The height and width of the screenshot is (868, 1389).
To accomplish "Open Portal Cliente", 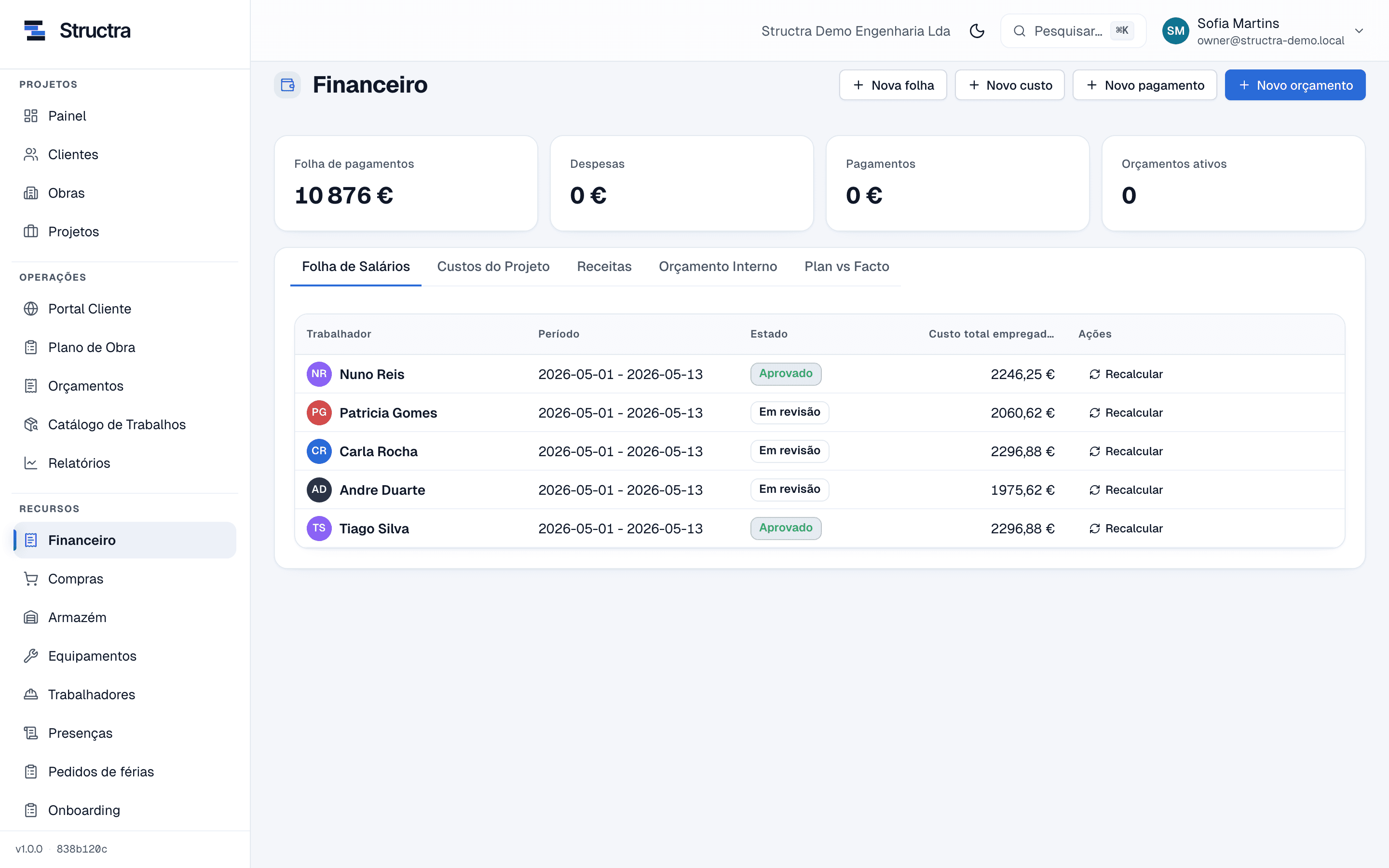I will (x=124, y=309).
